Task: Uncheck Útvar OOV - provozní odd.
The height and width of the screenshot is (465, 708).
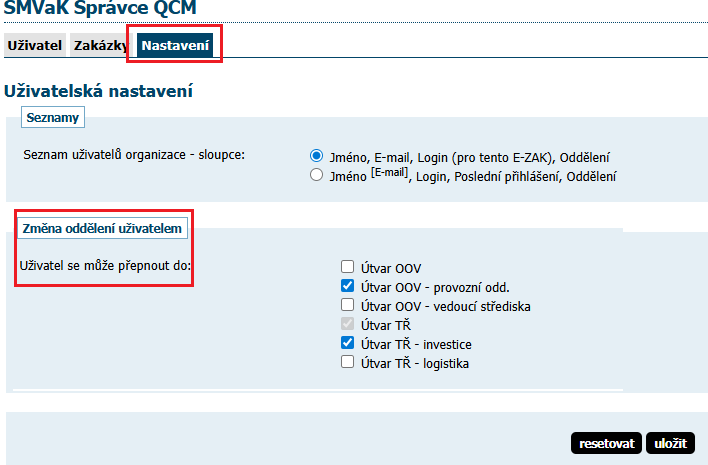Action: tap(348, 287)
